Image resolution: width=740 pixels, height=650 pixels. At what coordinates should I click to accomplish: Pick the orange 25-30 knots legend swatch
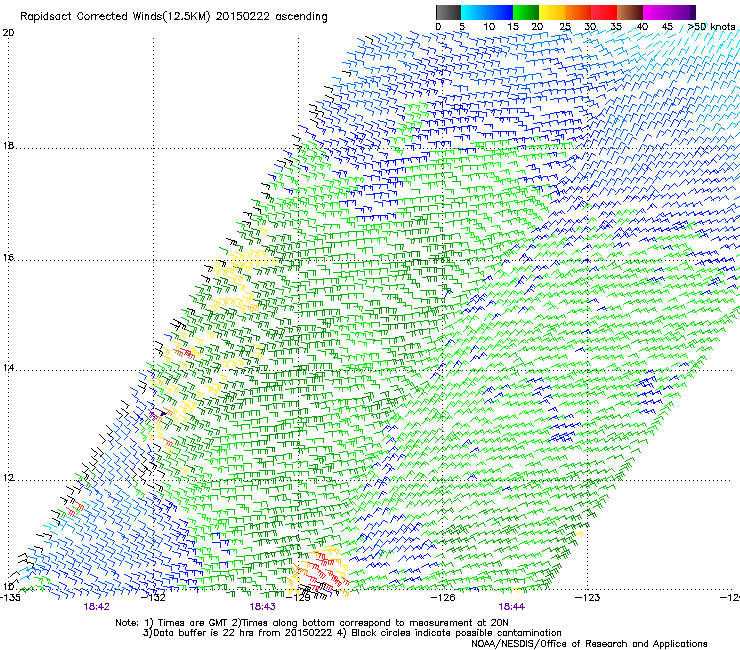(578, 12)
